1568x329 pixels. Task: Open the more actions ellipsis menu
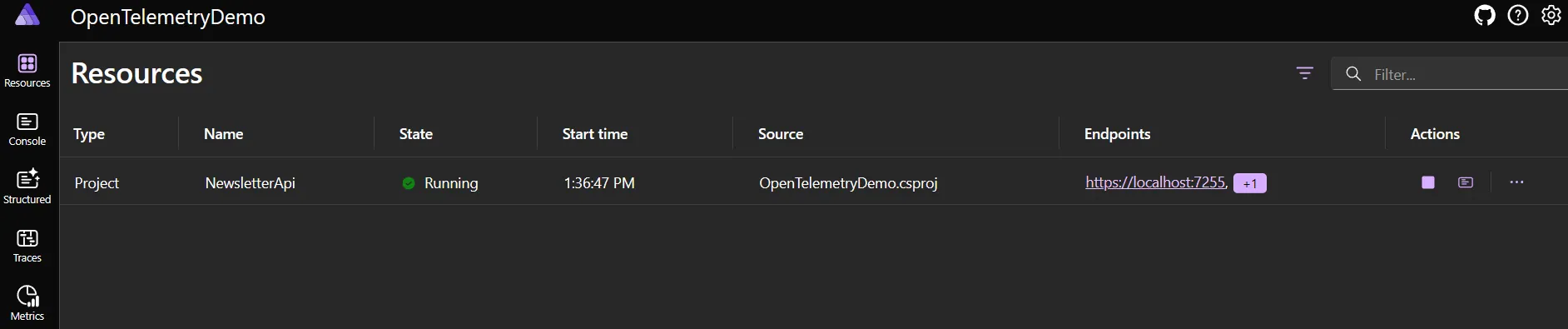click(x=1516, y=182)
